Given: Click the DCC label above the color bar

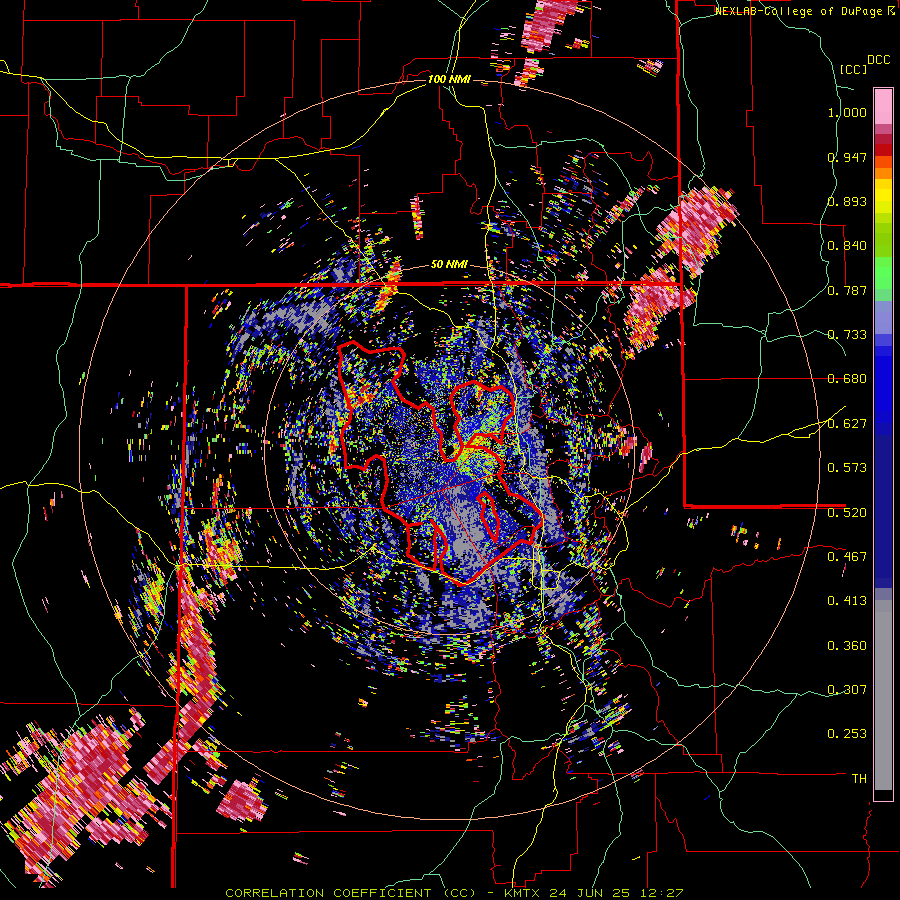Looking at the screenshot, I should click(878, 60).
